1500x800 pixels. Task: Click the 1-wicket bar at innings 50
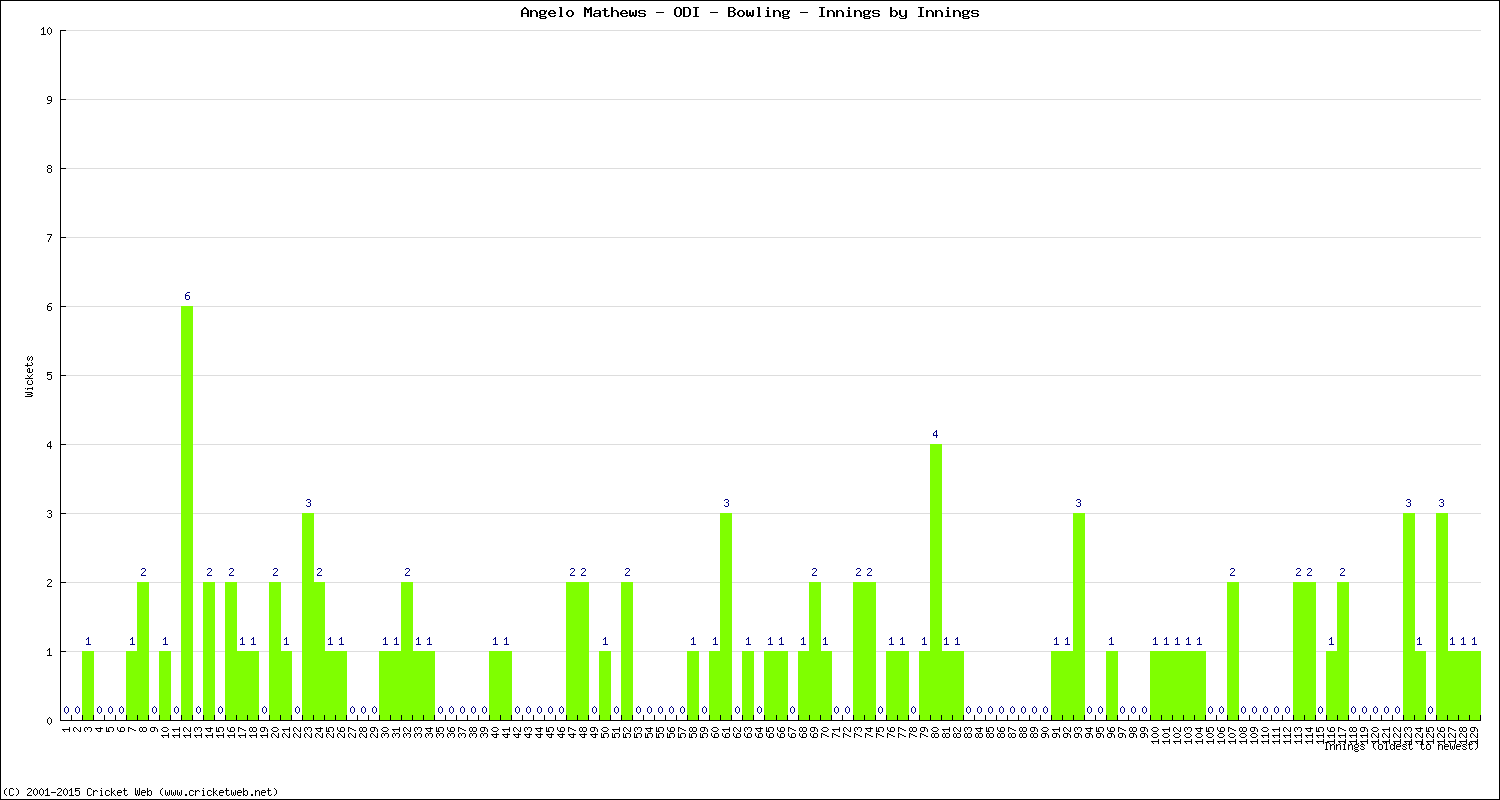point(605,685)
